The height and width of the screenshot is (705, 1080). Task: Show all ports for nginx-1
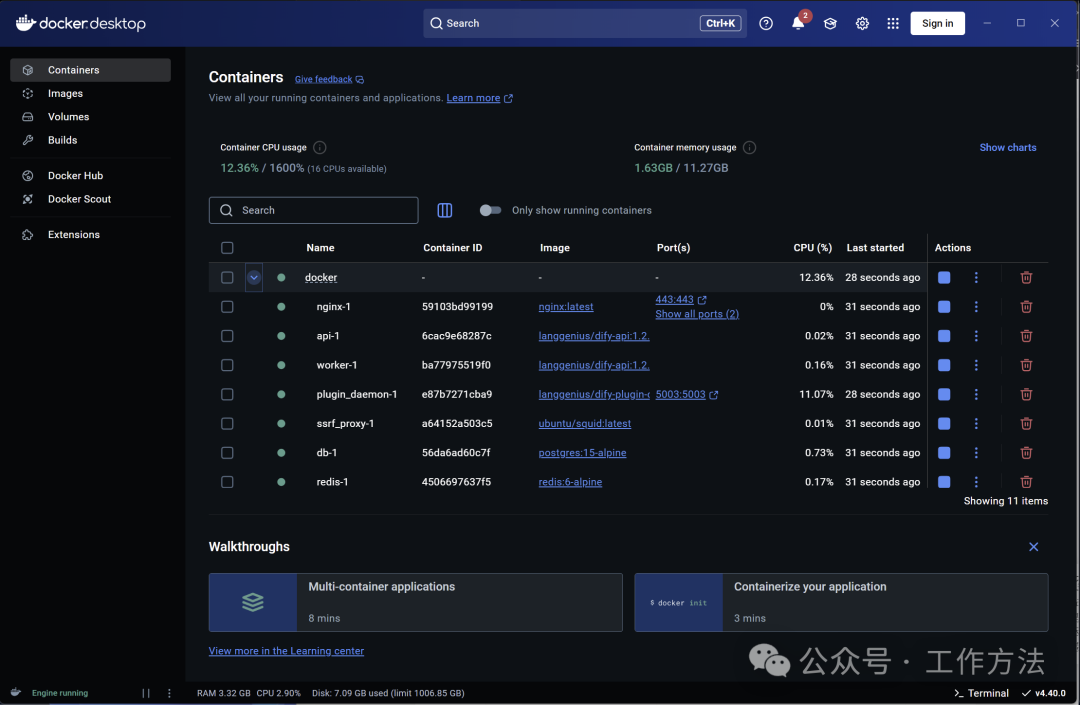click(x=696, y=314)
